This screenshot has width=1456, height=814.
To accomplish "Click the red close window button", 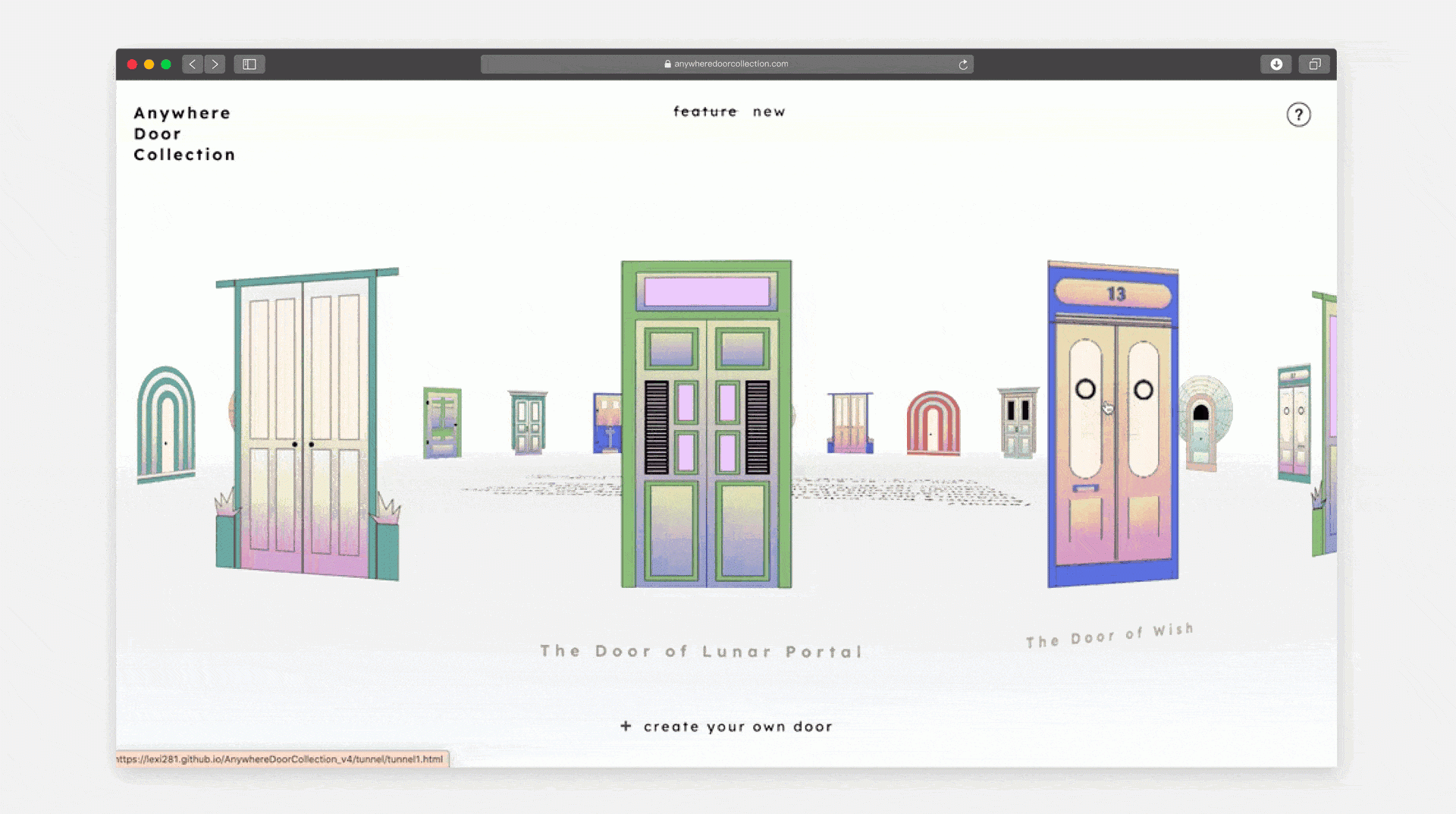I will click(x=132, y=64).
